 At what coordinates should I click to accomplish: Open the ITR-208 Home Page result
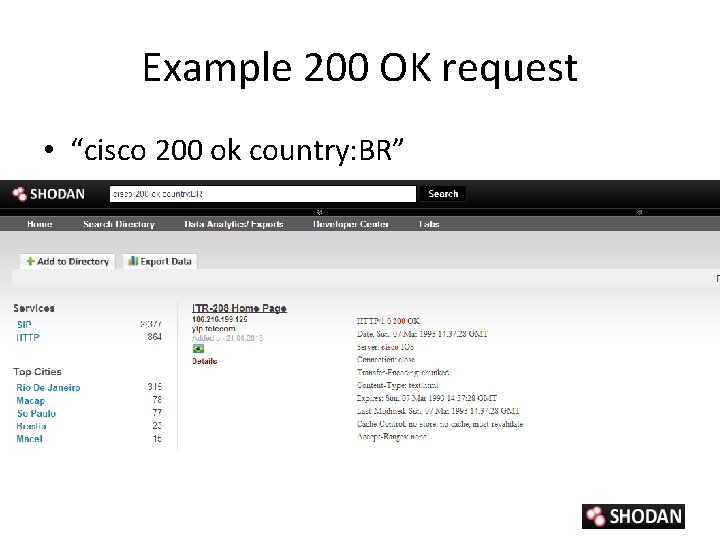(239, 308)
